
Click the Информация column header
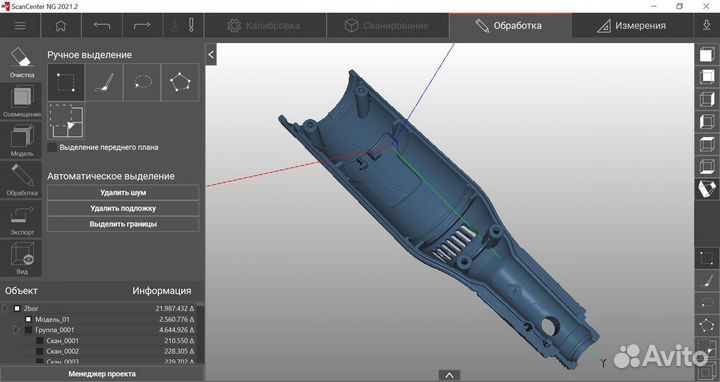pos(162,291)
